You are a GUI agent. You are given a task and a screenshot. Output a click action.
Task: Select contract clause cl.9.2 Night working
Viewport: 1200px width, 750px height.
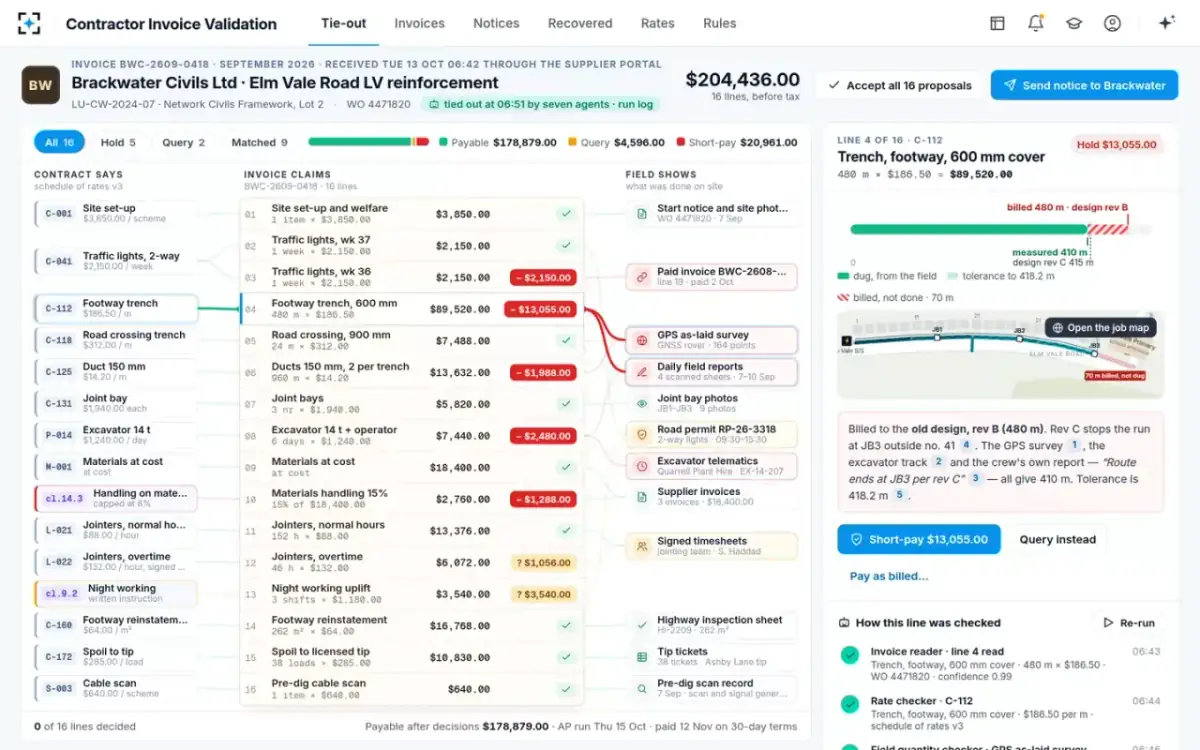[116, 593]
